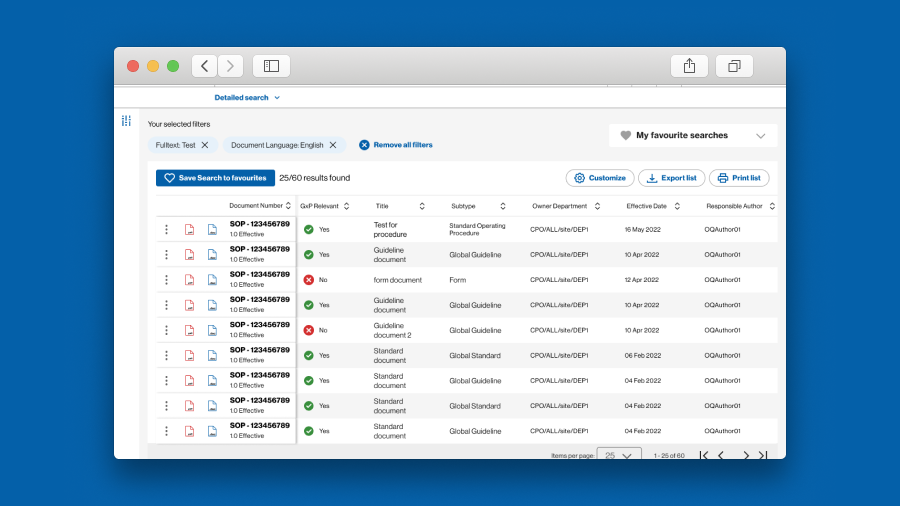
Task: Select 'form document' title cell
Action: (x=398, y=280)
